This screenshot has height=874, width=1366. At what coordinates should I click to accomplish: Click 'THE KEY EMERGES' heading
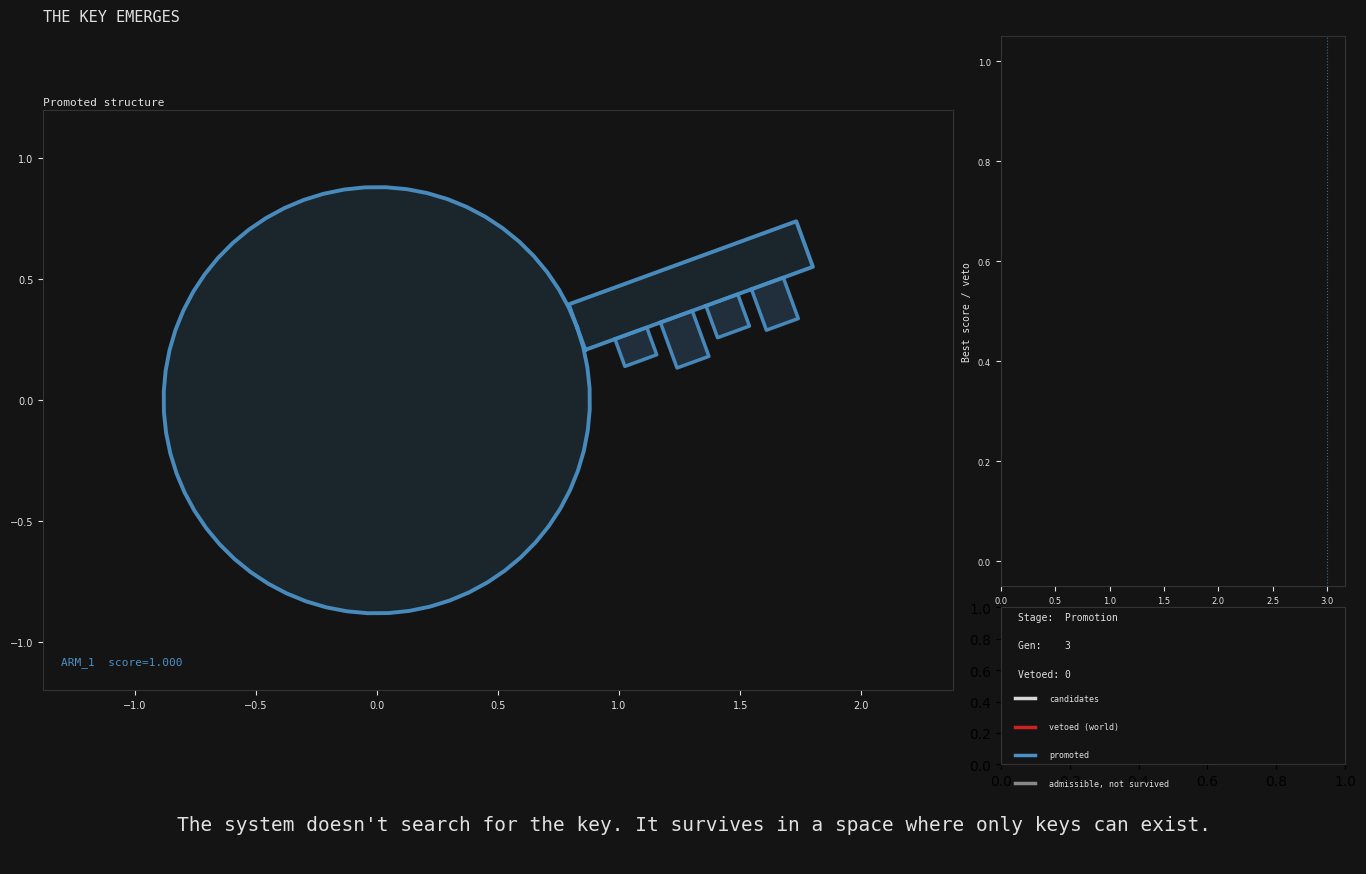(x=111, y=17)
